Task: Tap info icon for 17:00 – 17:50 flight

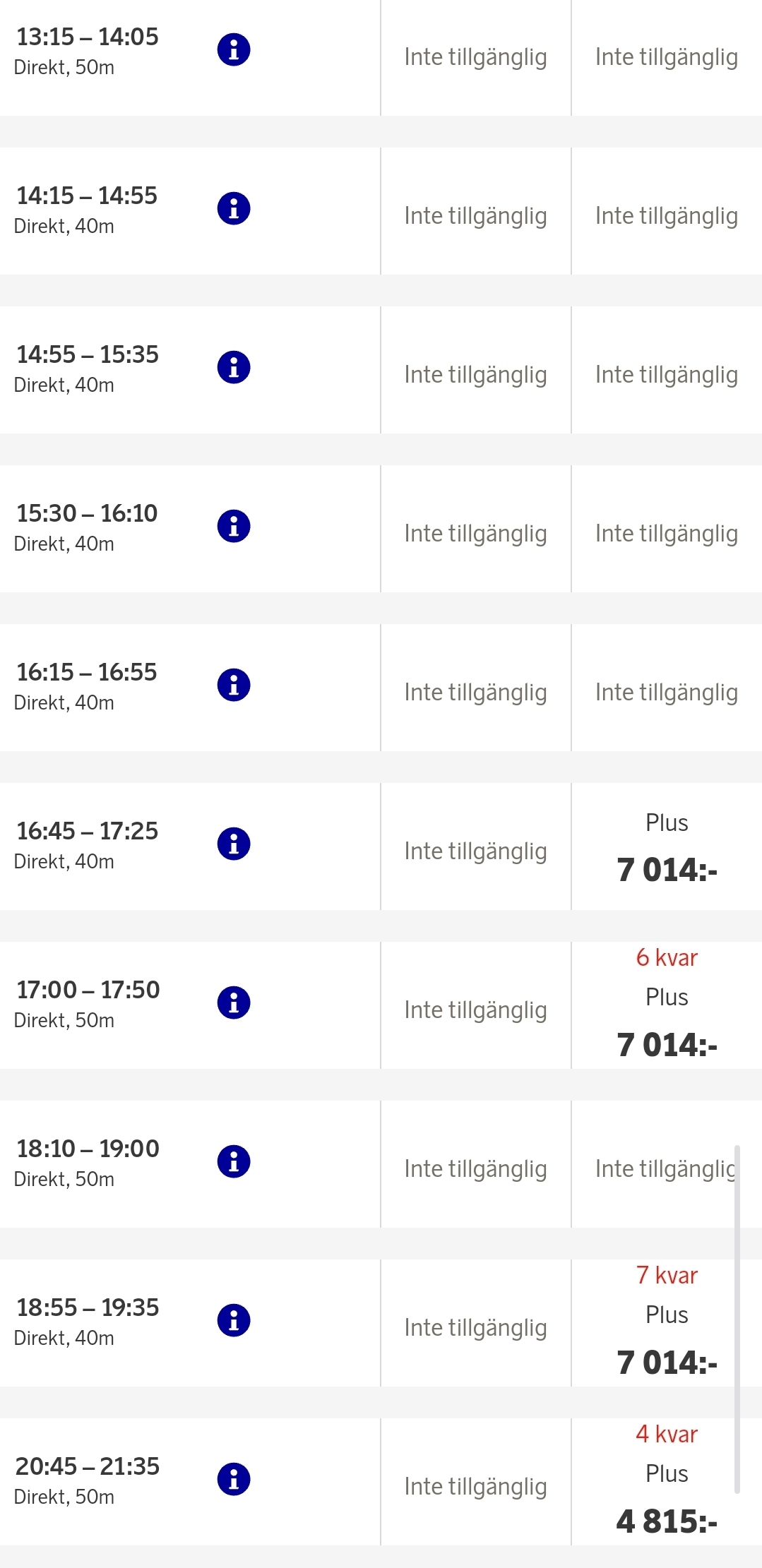Action: tap(234, 1003)
